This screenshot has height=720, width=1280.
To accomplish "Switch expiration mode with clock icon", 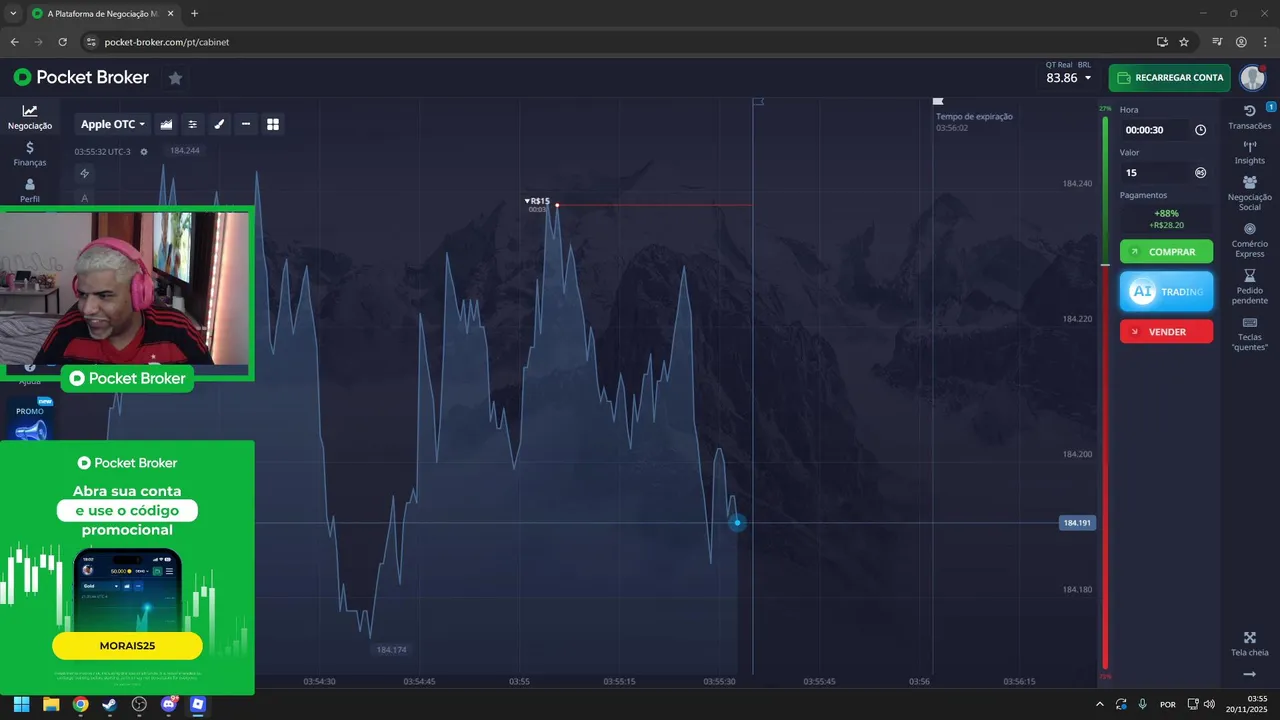I will 1200,130.
